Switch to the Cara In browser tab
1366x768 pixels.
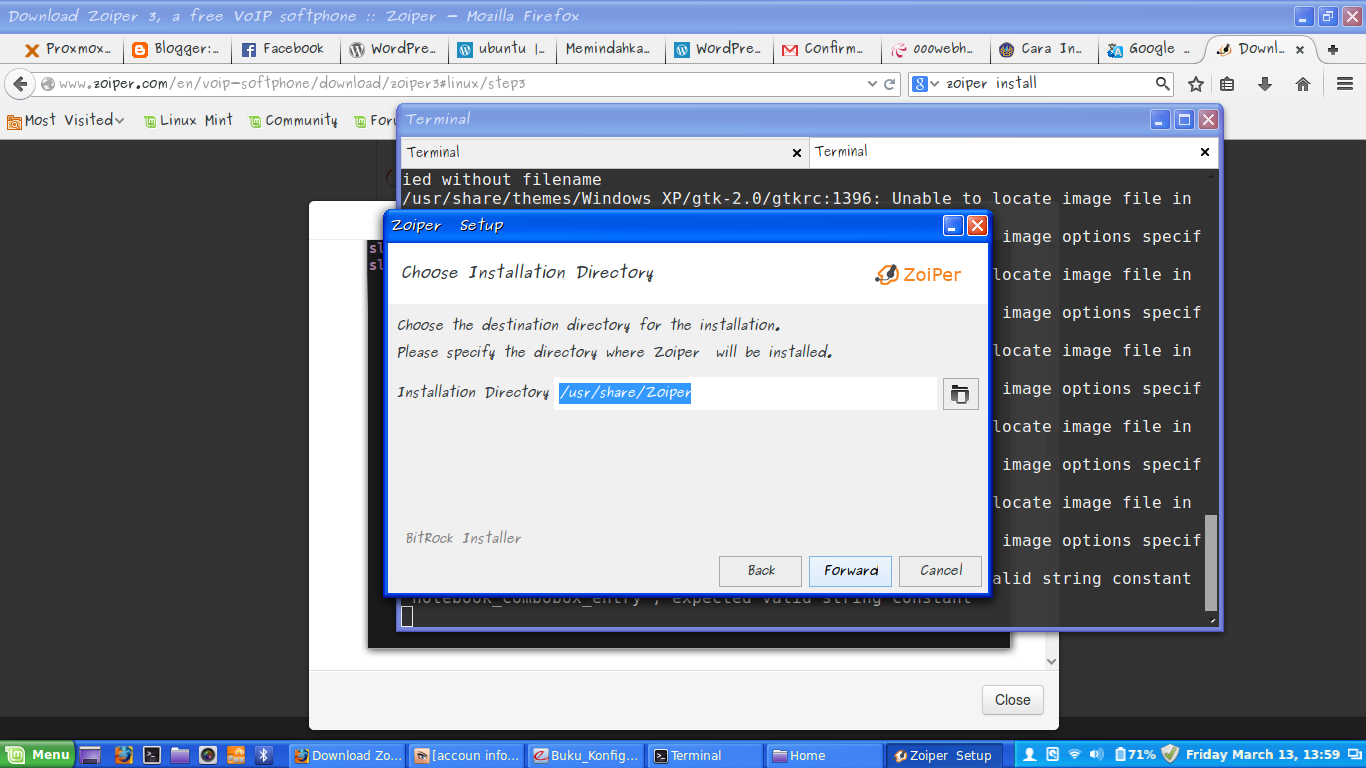coord(1042,49)
